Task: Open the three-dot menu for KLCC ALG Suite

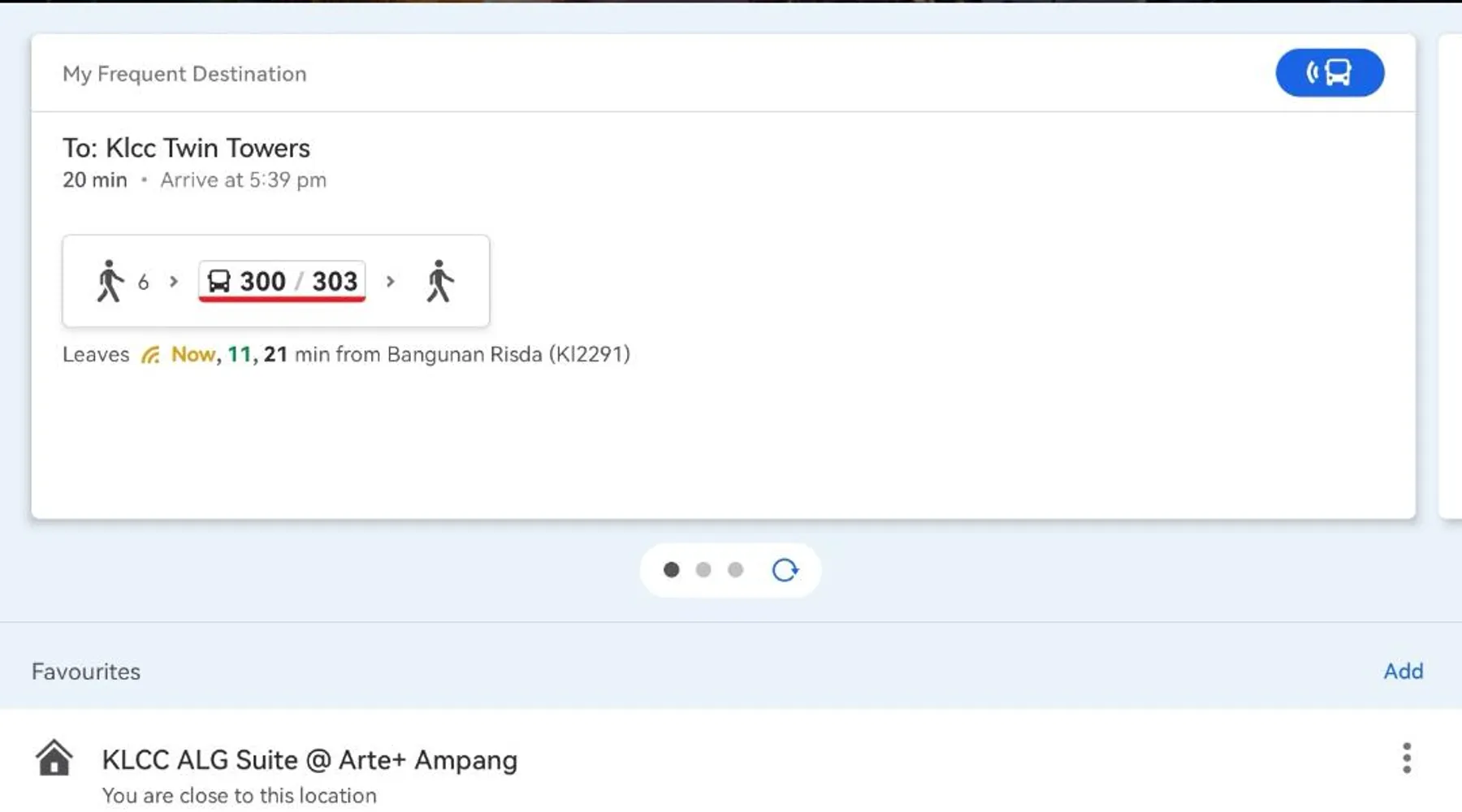Action: click(x=1406, y=758)
